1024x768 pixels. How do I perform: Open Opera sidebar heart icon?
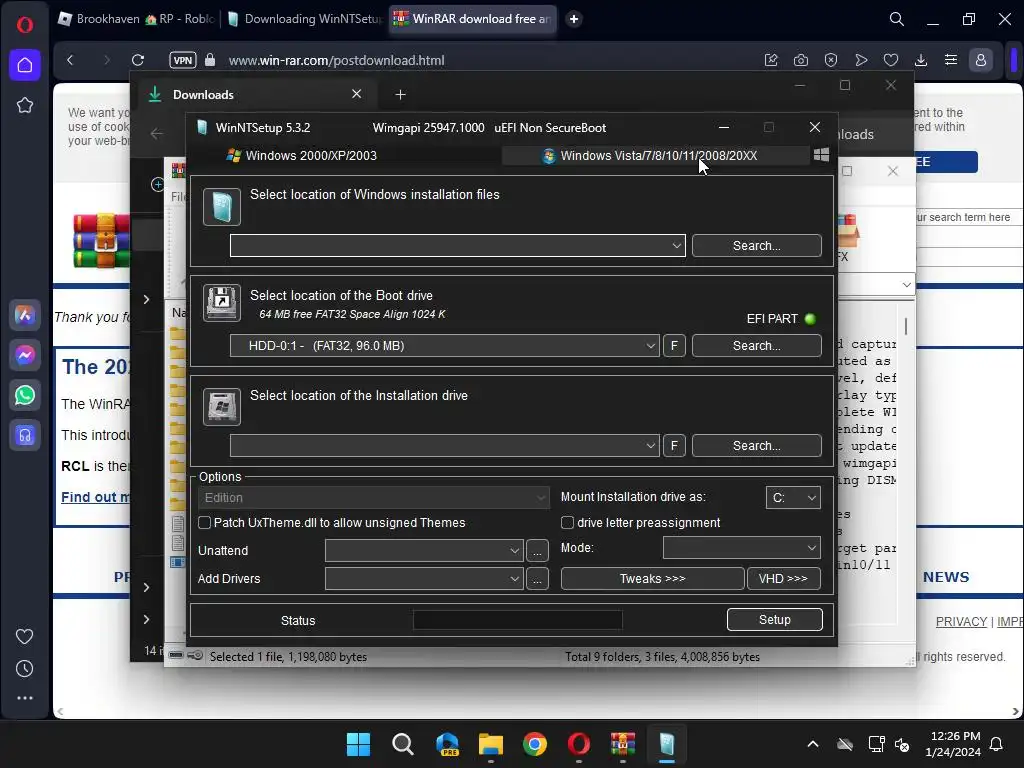pyautogui.click(x=24, y=636)
